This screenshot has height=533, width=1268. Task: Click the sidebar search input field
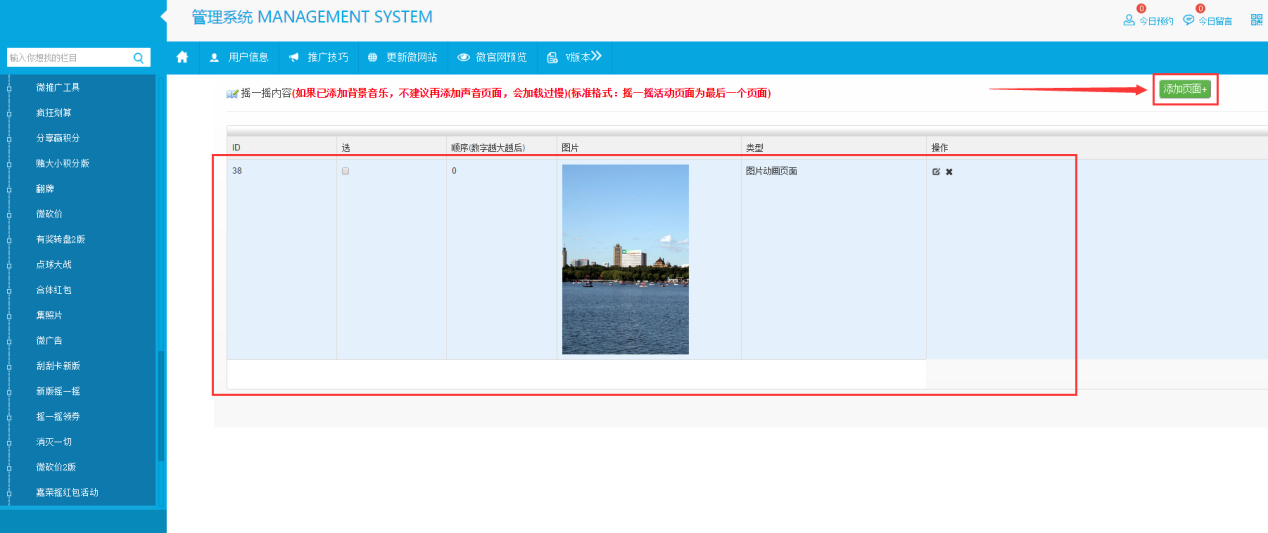[68, 58]
